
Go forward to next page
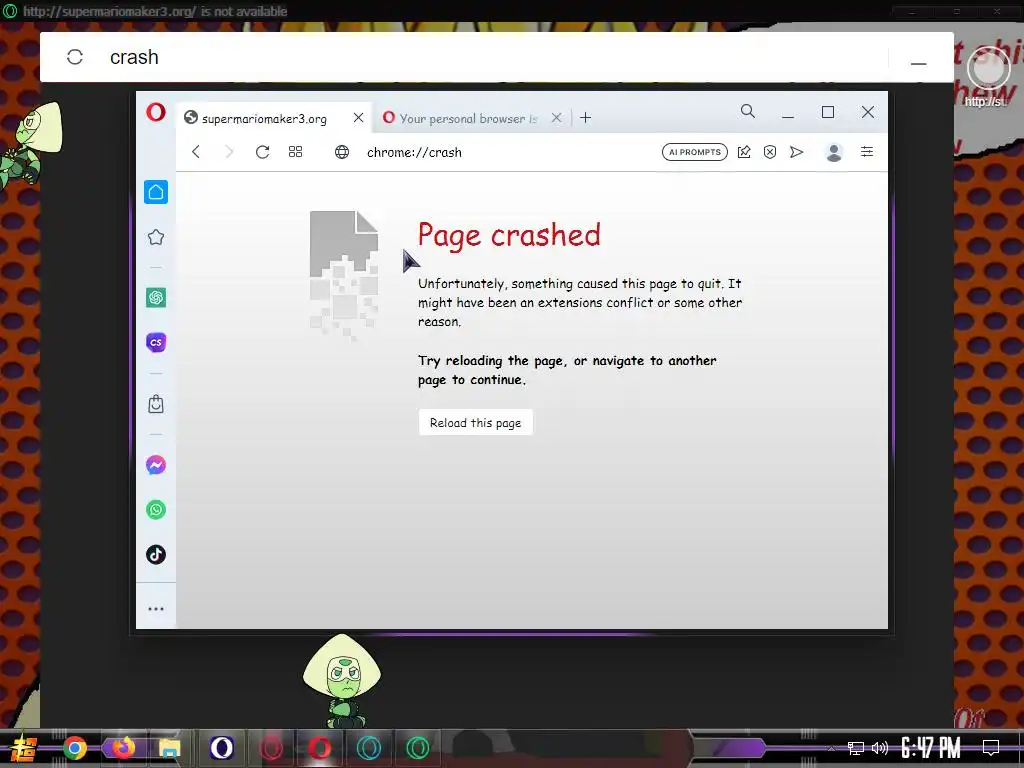229,152
